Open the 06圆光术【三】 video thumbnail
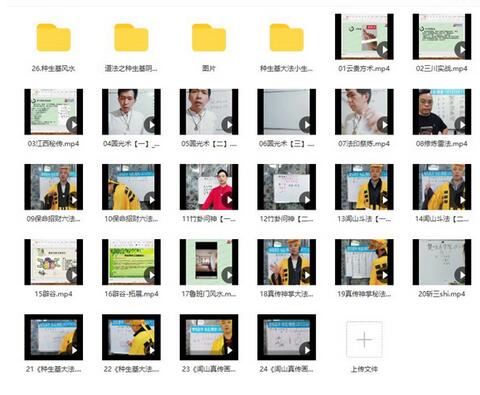 (286, 112)
